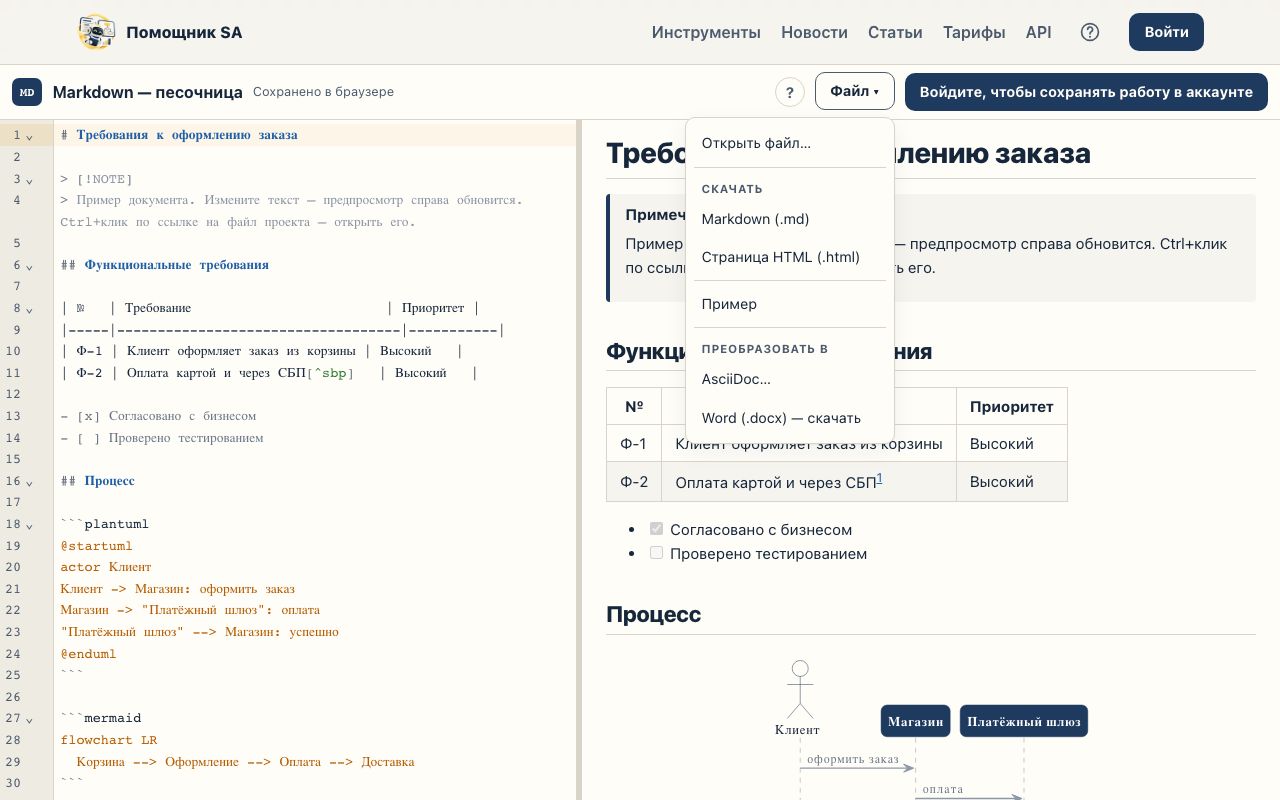
Task: Collapse the fold arrow on line 8
Action: click(x=29, y=309)
